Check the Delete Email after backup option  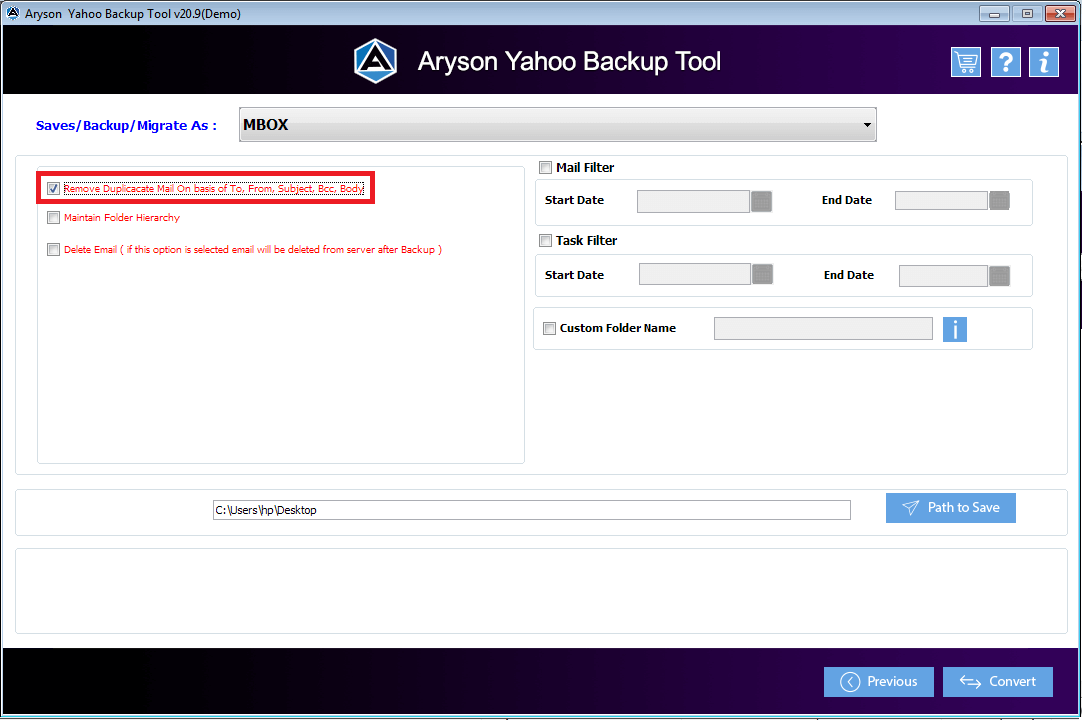[x=53, y=249]
